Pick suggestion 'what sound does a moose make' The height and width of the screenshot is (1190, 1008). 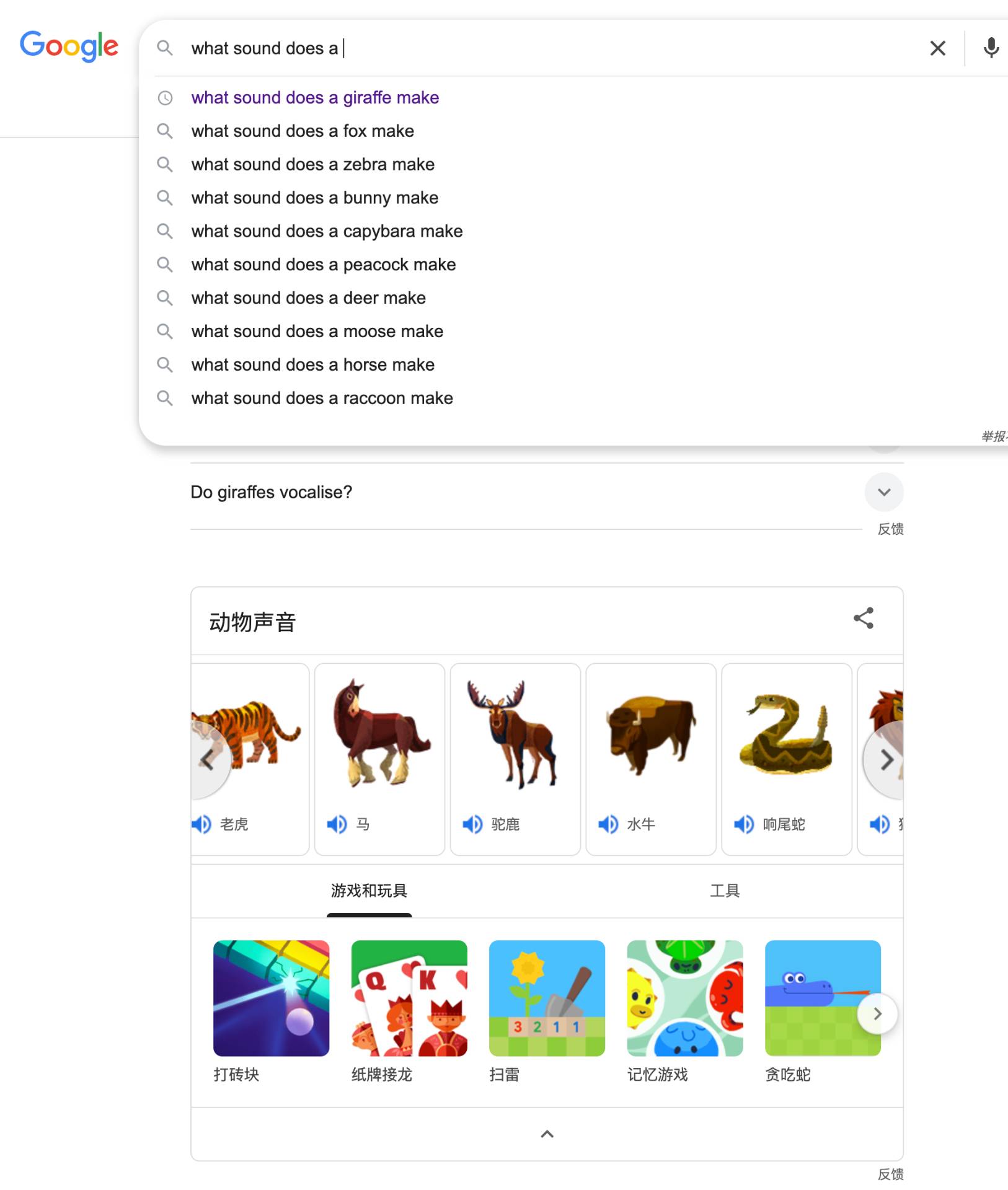coord(317,332)
